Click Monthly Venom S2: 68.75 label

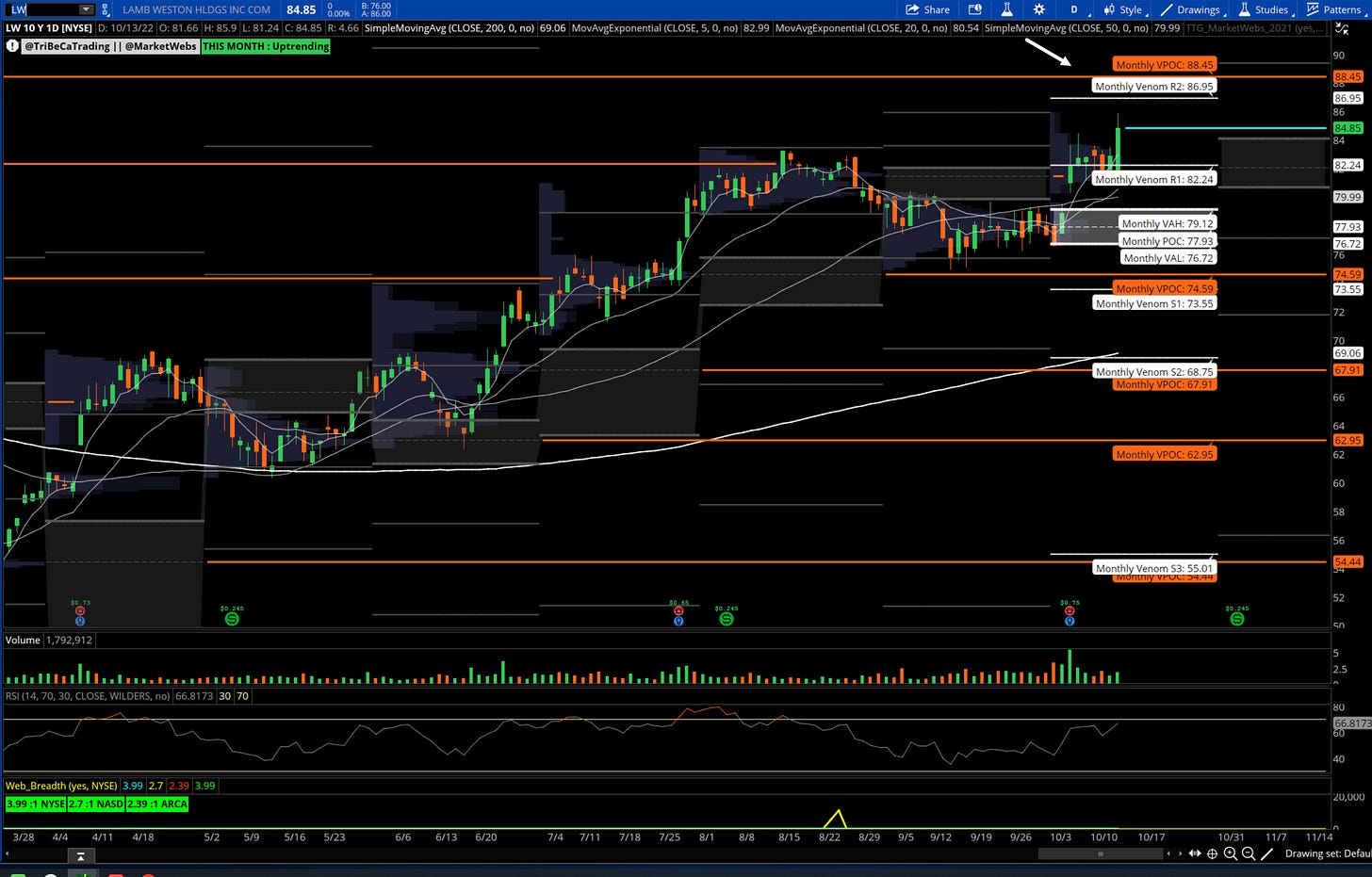[x=1154, y=372]
